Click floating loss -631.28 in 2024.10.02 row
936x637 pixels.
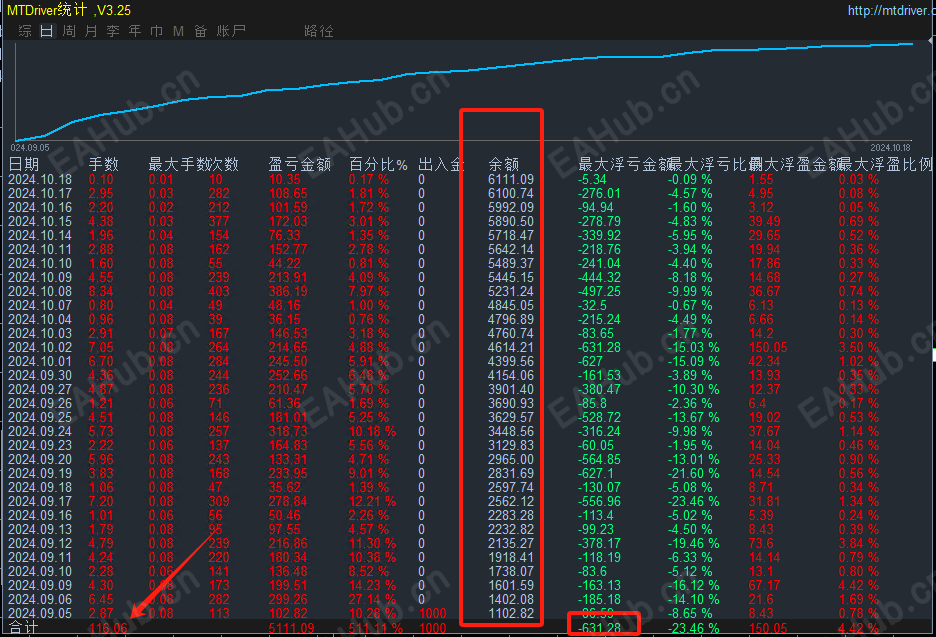599,347
